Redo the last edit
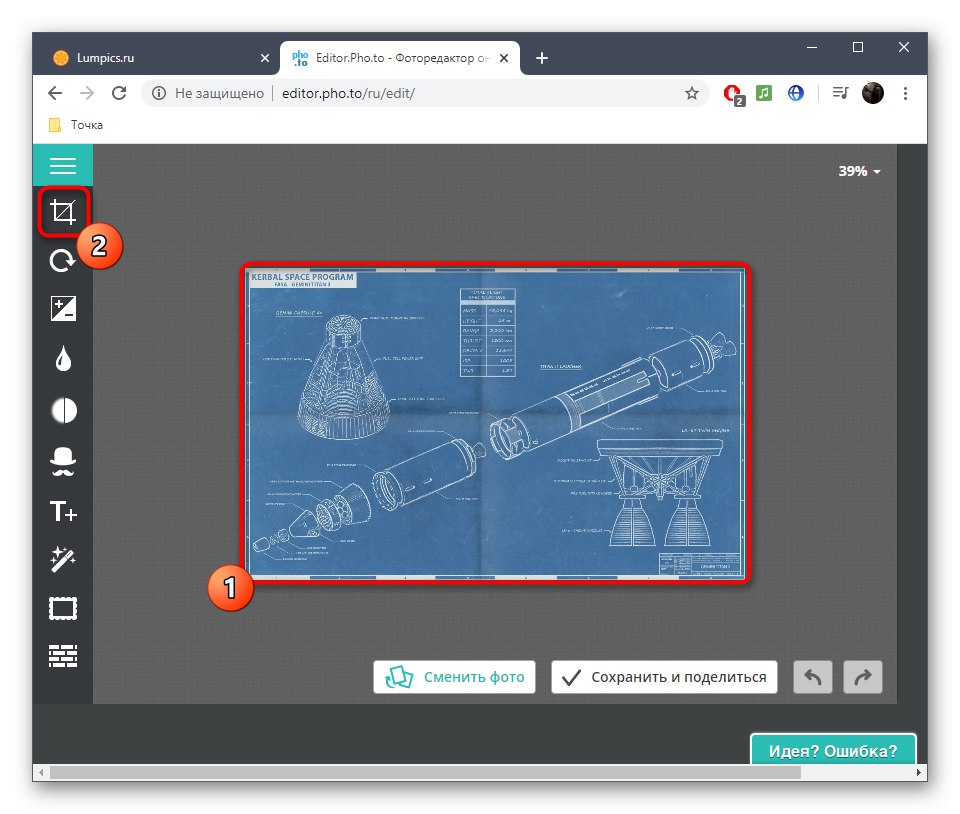960x814 pixels. [x=863, y=677]
